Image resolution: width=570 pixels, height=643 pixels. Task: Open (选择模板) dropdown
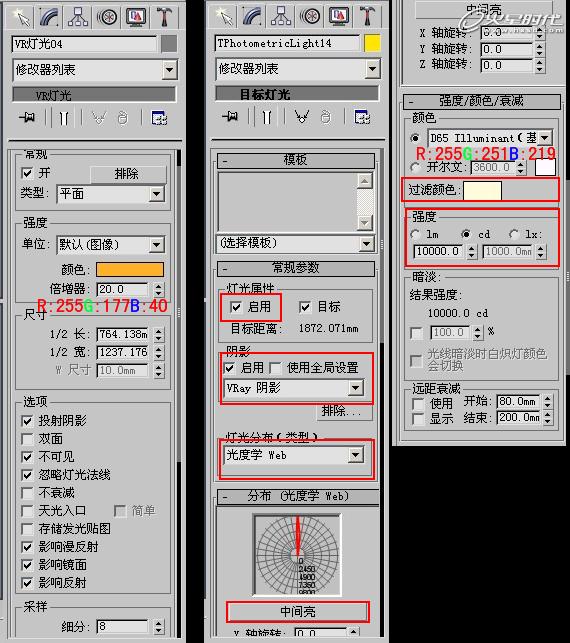click(295, 243)
